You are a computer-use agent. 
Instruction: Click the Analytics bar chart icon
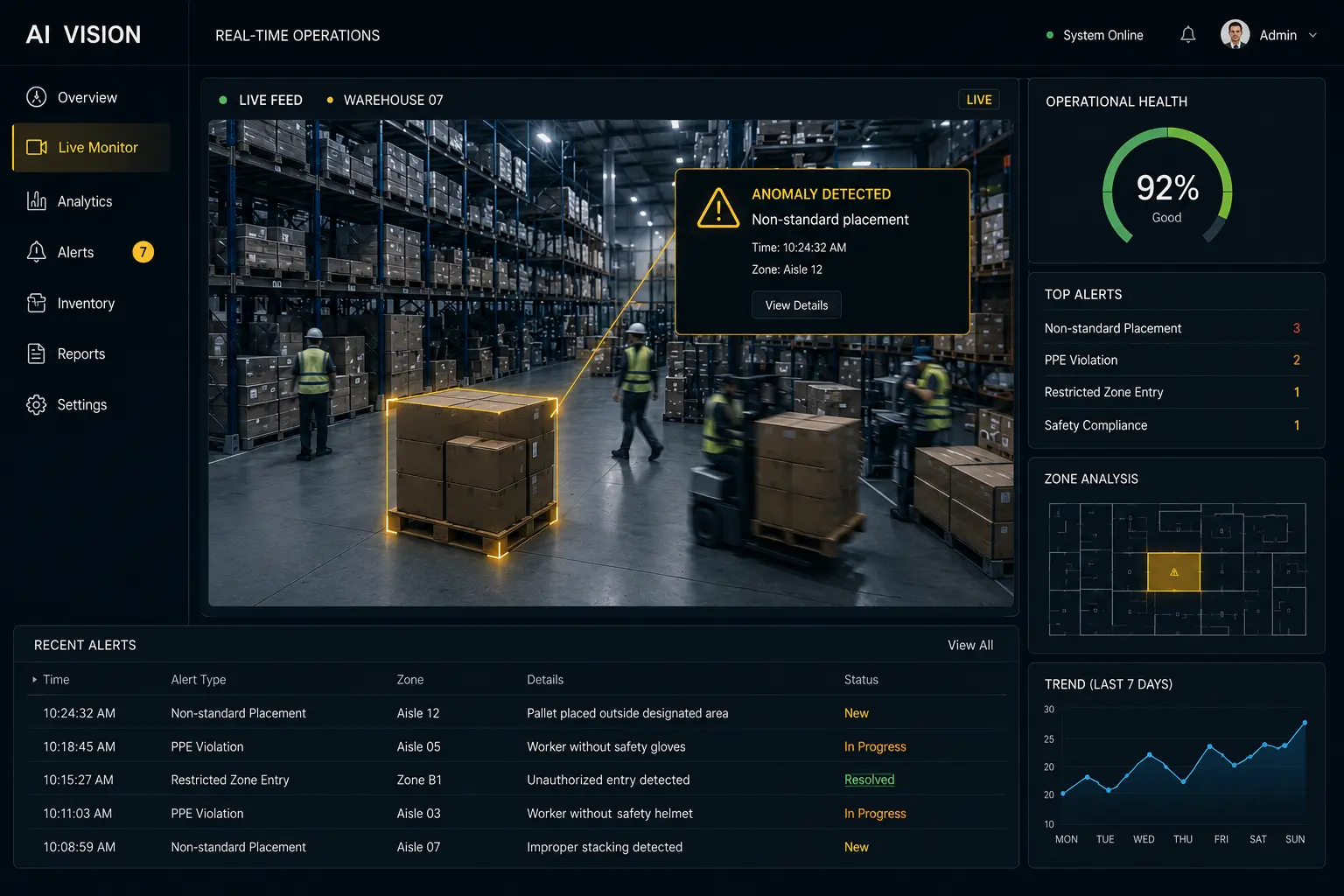37,201
